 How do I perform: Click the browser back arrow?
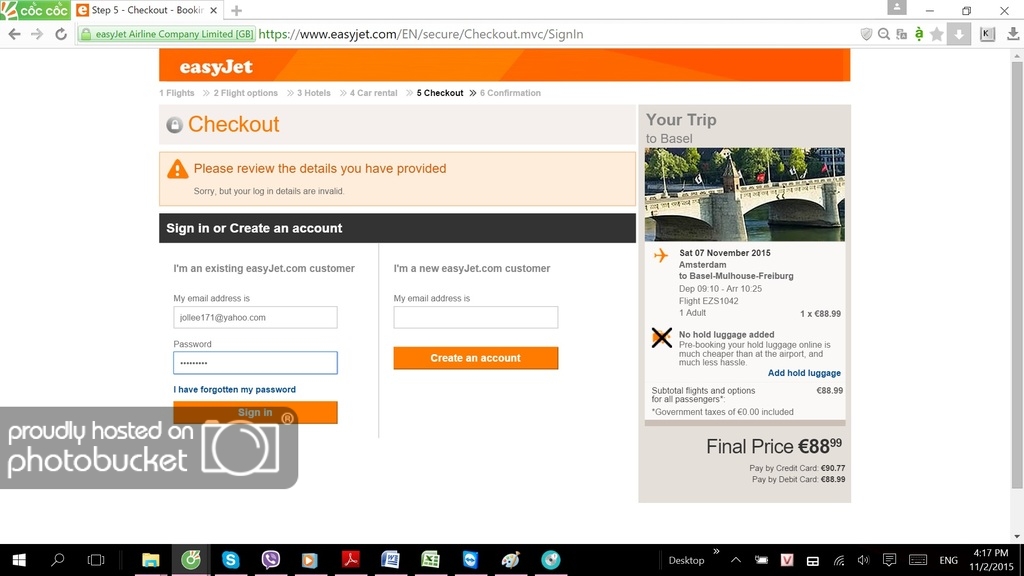pos(14,34)
